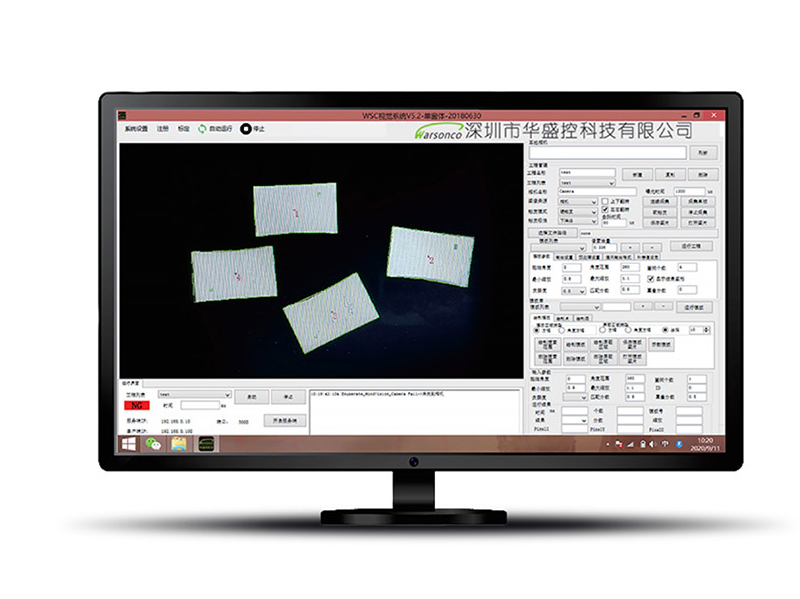Click the PixelX result field

pos(574,429)
